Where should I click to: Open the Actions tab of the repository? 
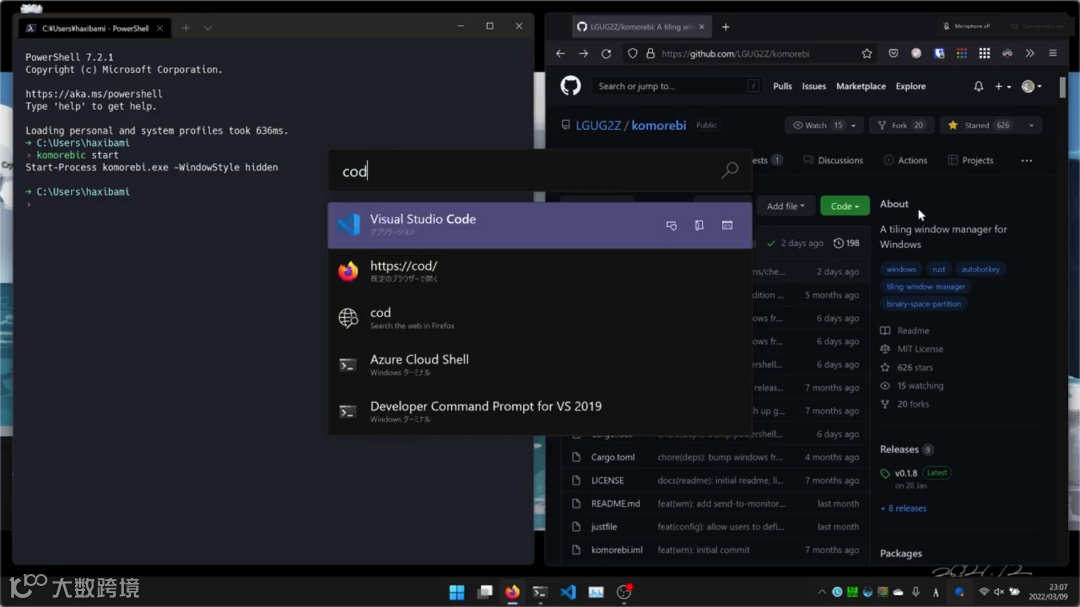pos(905,161)
